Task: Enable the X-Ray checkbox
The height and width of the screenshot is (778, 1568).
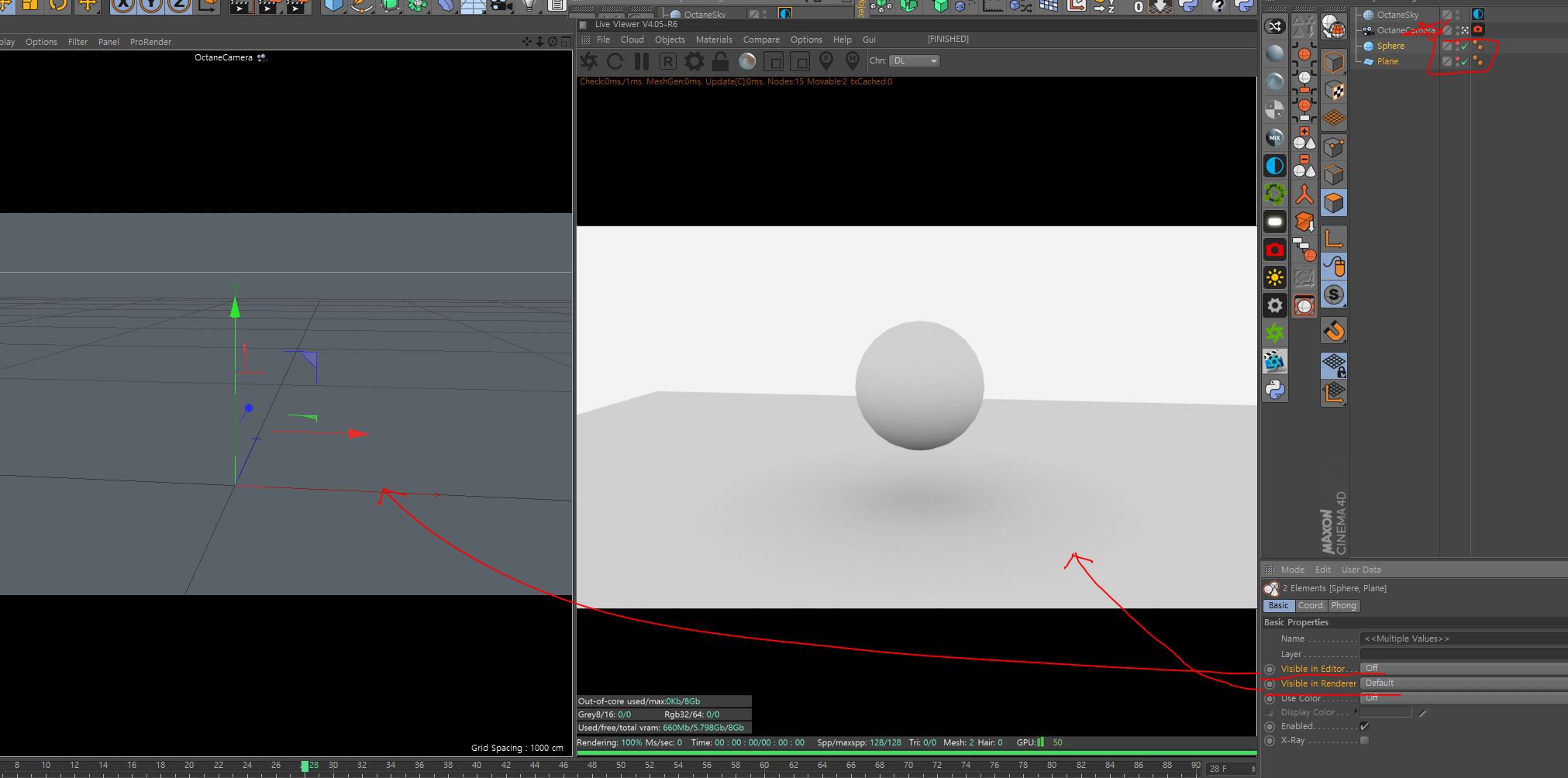Action: tap(1364, 741)
